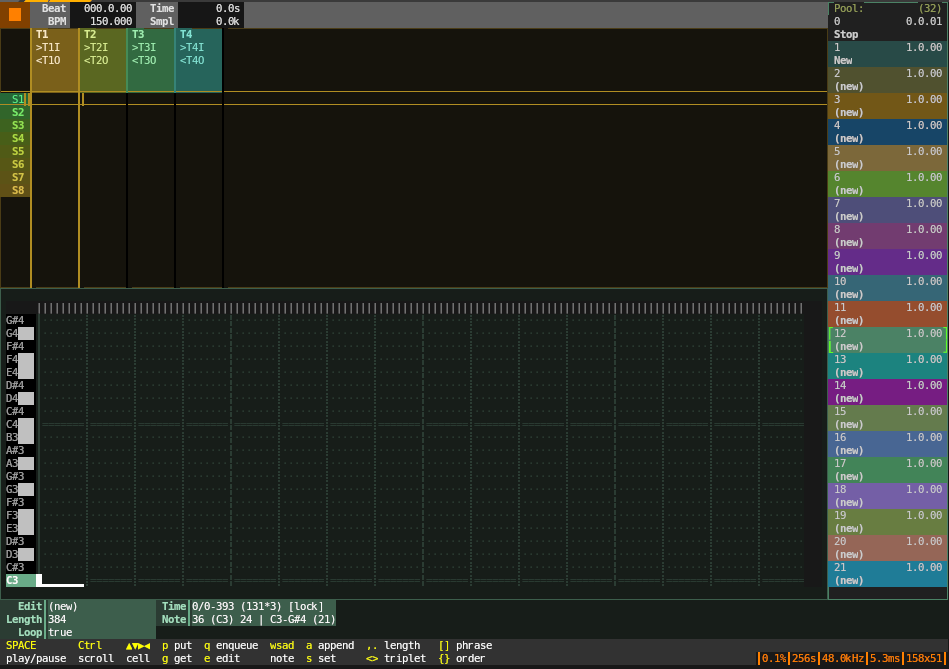Click the C4 piano key
This screenshot has width=949, height=669.
(x=20, y=424)
